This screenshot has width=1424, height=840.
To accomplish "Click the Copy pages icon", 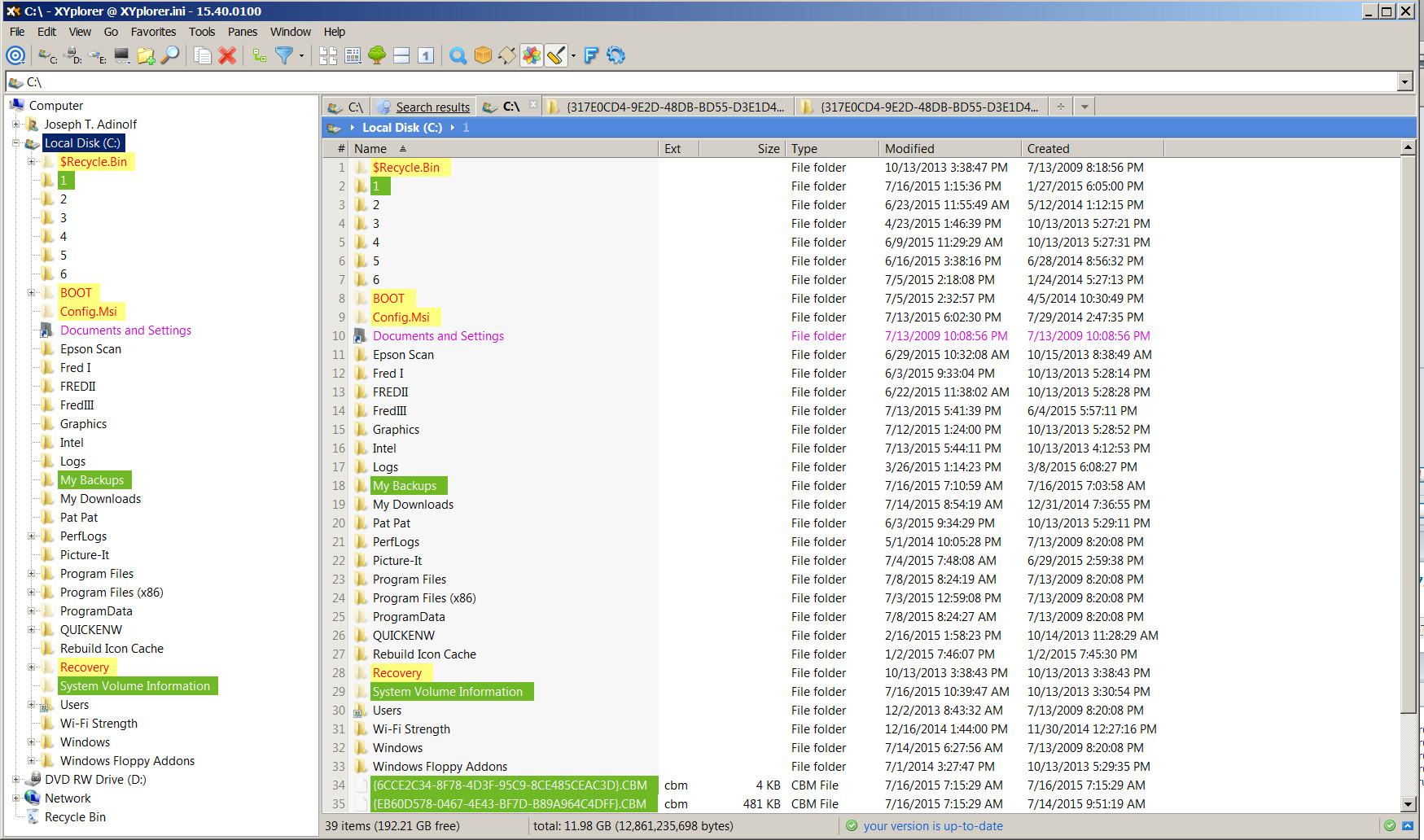I will click(203, 55).
